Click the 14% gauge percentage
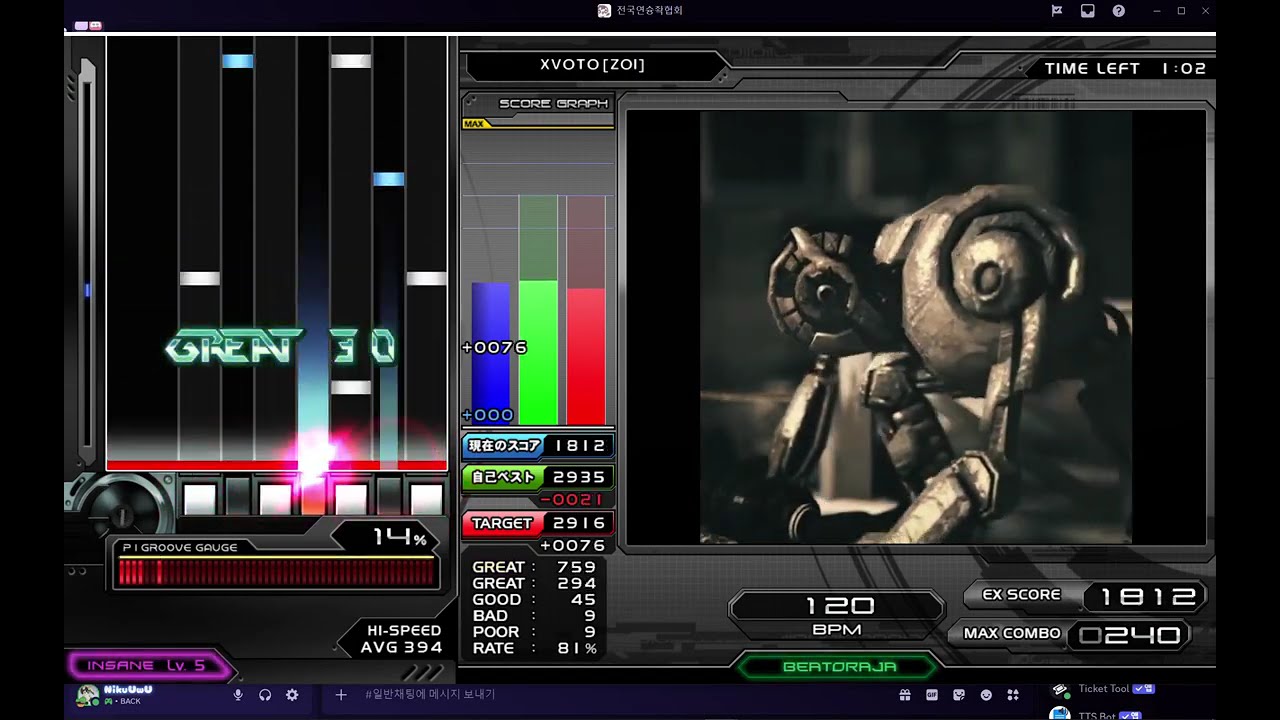This screenshot has width=1280, height=720. coord(400,538)
